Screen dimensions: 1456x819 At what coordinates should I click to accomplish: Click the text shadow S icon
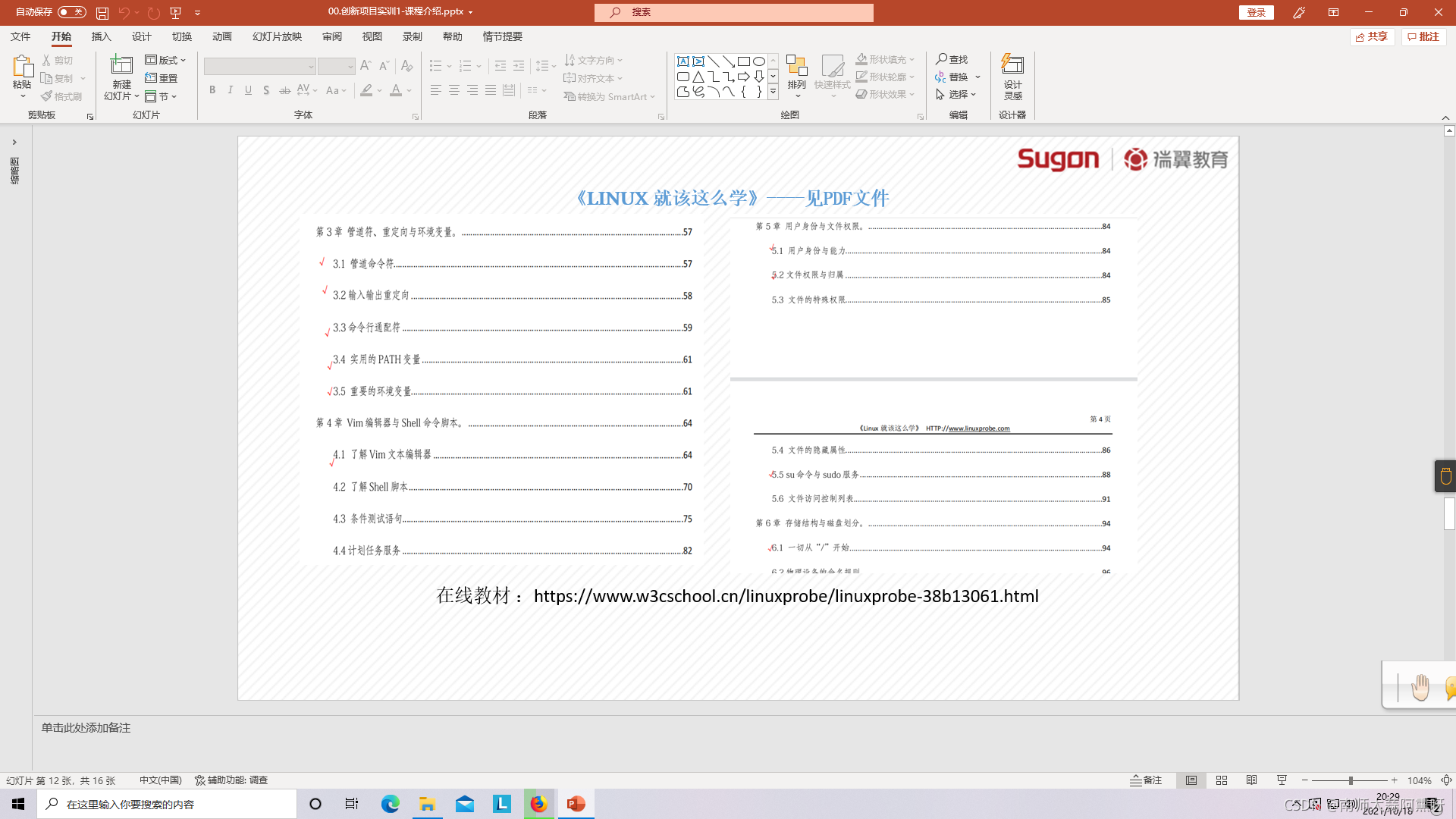pos(266,90)
